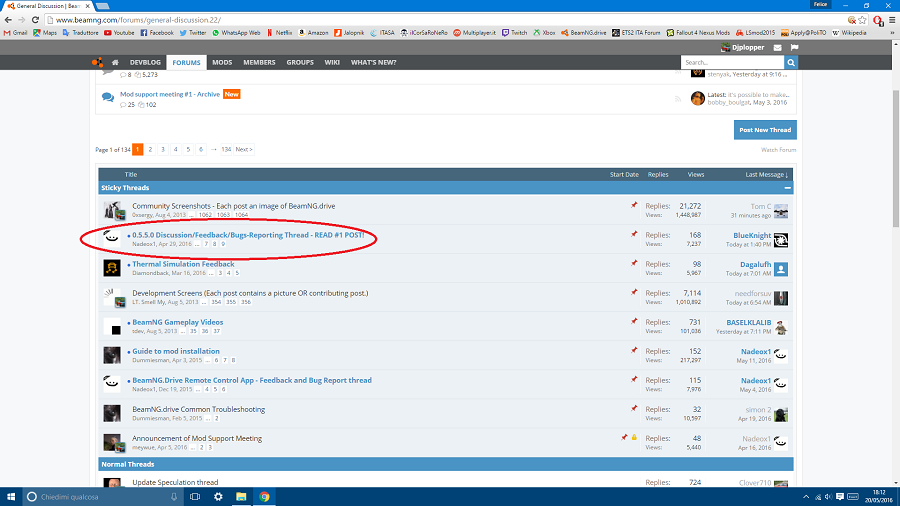
Task: Click the BeamNG logo icon in navbar
Action: 97,62
